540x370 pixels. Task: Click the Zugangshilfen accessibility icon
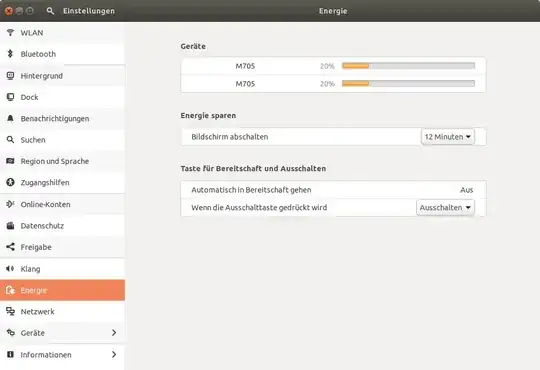pyautogui.click(x=10, y=182)
